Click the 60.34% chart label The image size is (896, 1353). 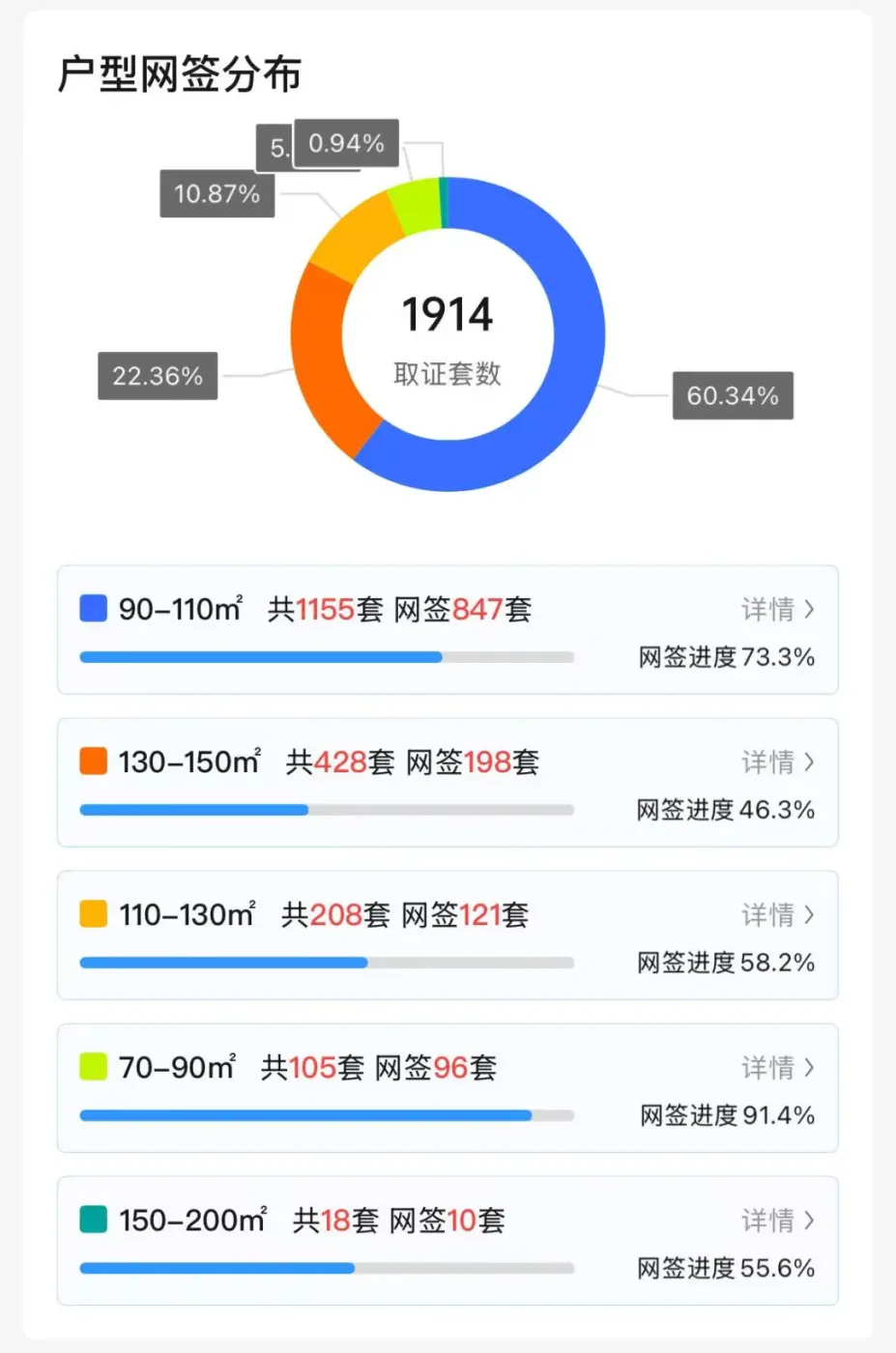pos(733,395)
